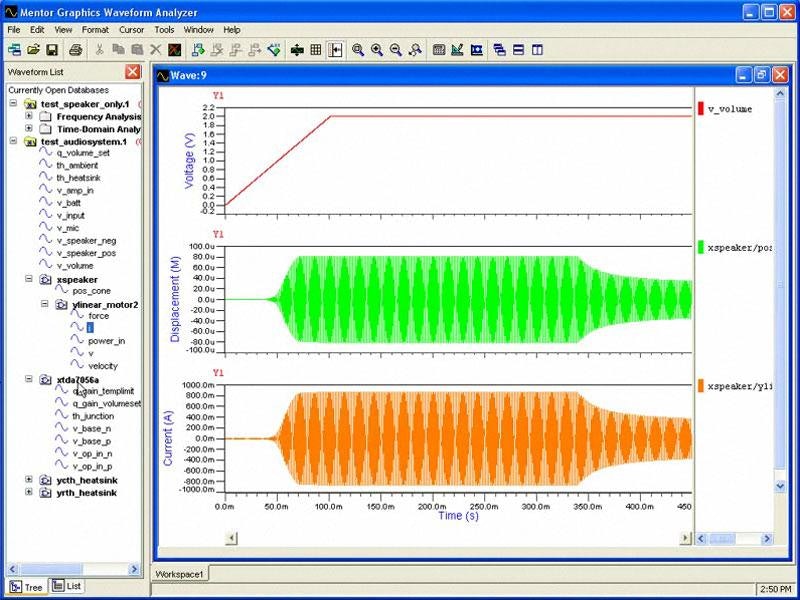Click the scroll right arrow below the time axis
Viewport: 800px width, 600px height.
click(685, 538)
